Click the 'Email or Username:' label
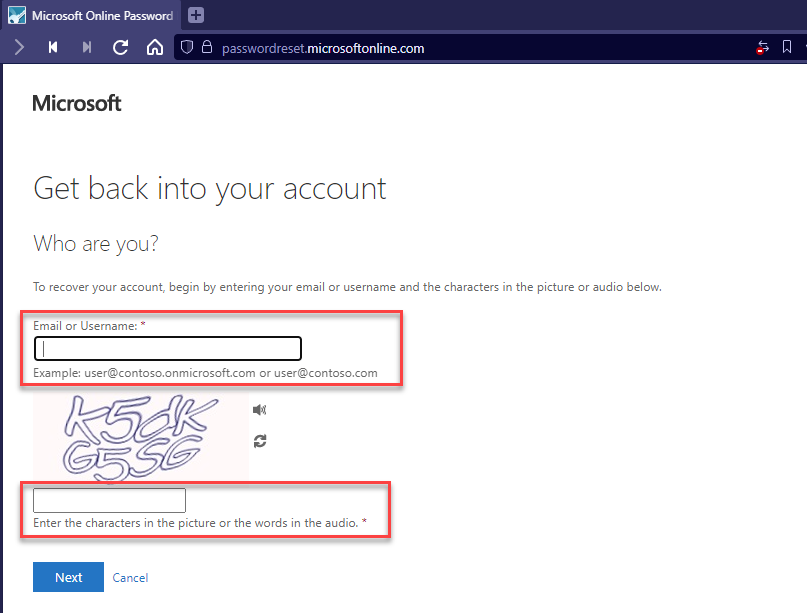The image size is (807, 613). click(x=85, y=326)
